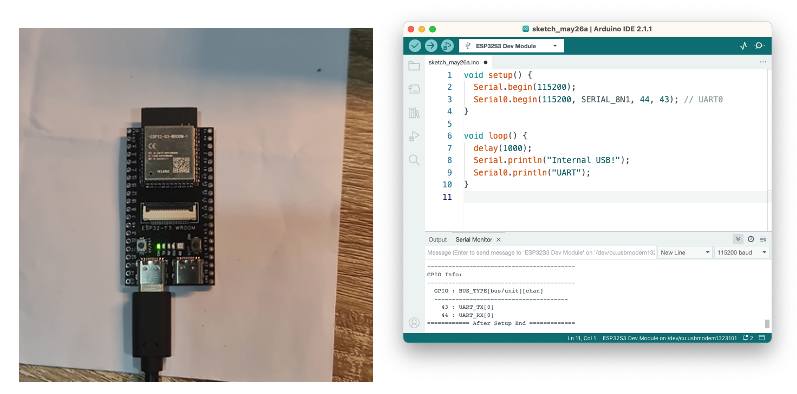Open the Debug panel in the sidebar
This screenshot has height=394, width=797.
414,136
